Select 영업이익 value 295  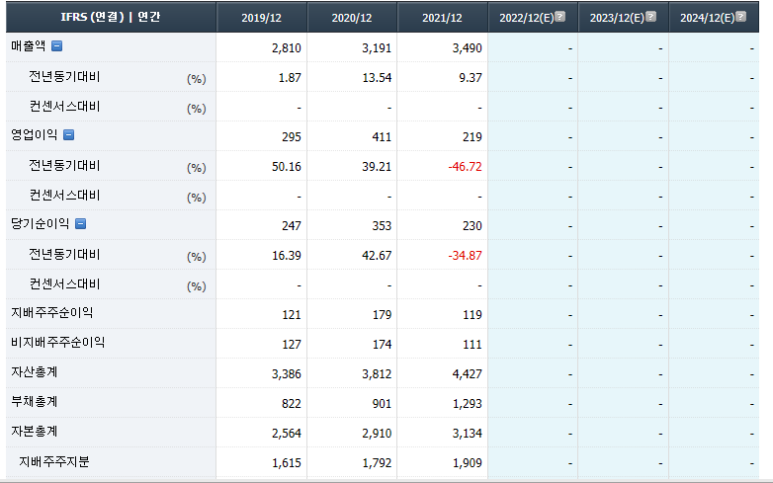pos(291,137)
